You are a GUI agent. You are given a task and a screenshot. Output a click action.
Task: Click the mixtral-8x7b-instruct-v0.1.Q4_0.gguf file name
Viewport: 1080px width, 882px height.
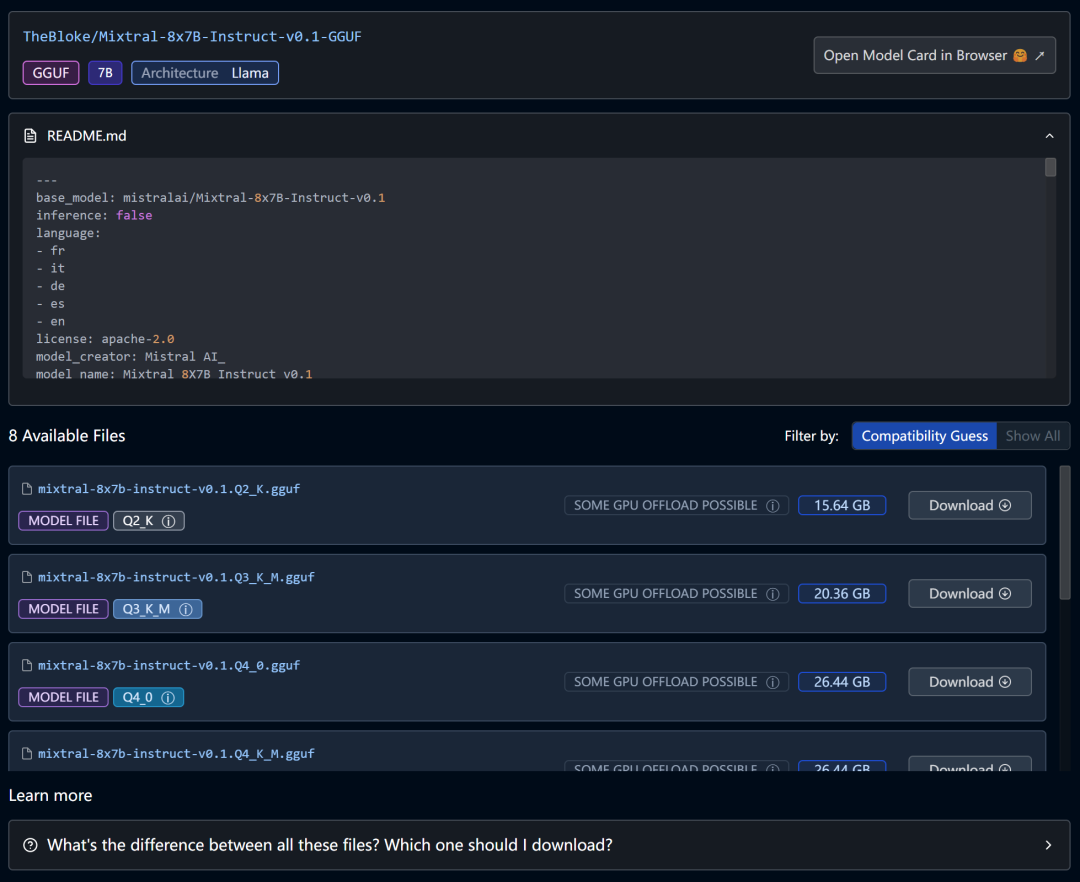tap(169, 665)
